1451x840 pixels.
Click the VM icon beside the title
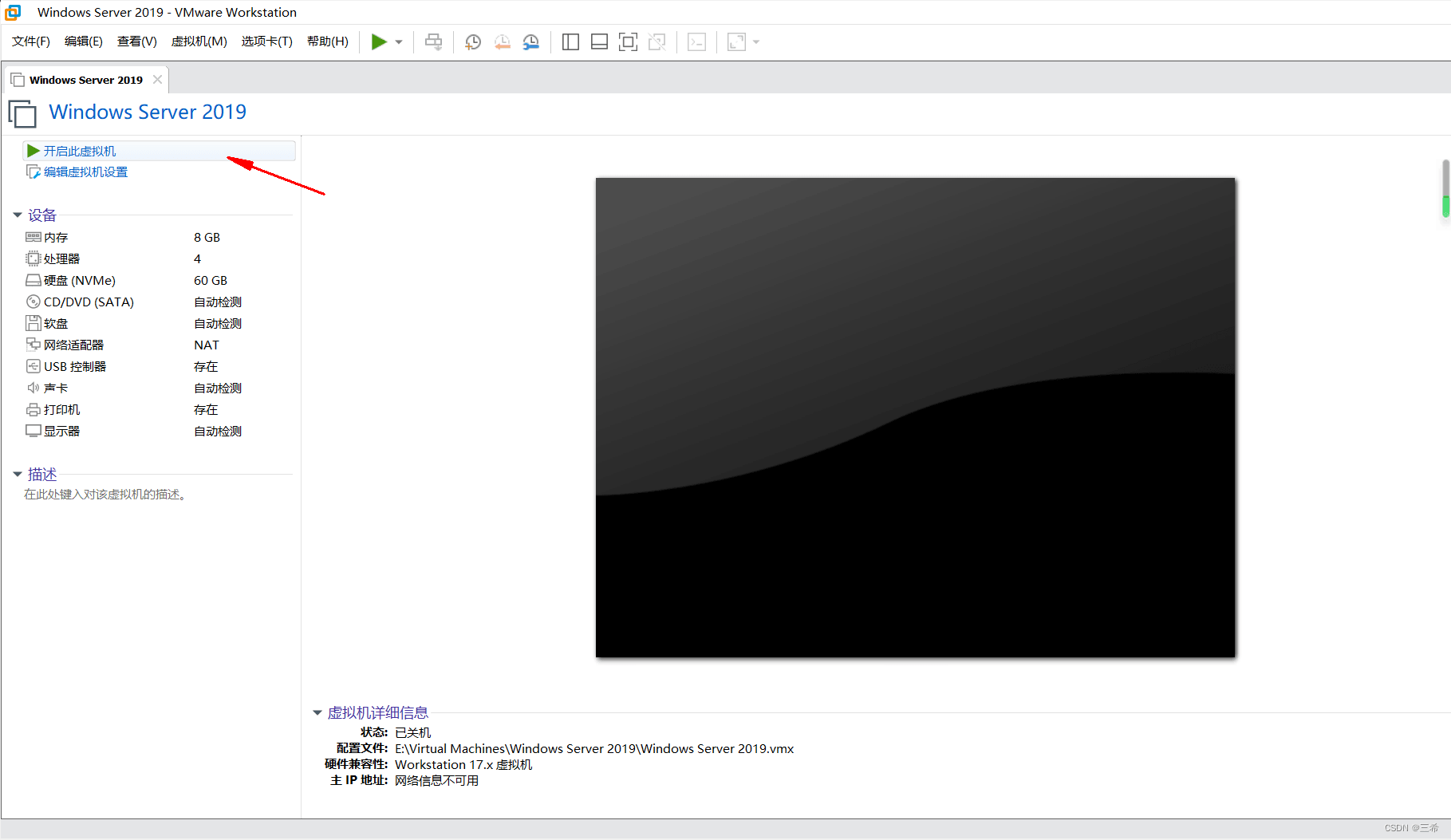(x=22, y=113)
